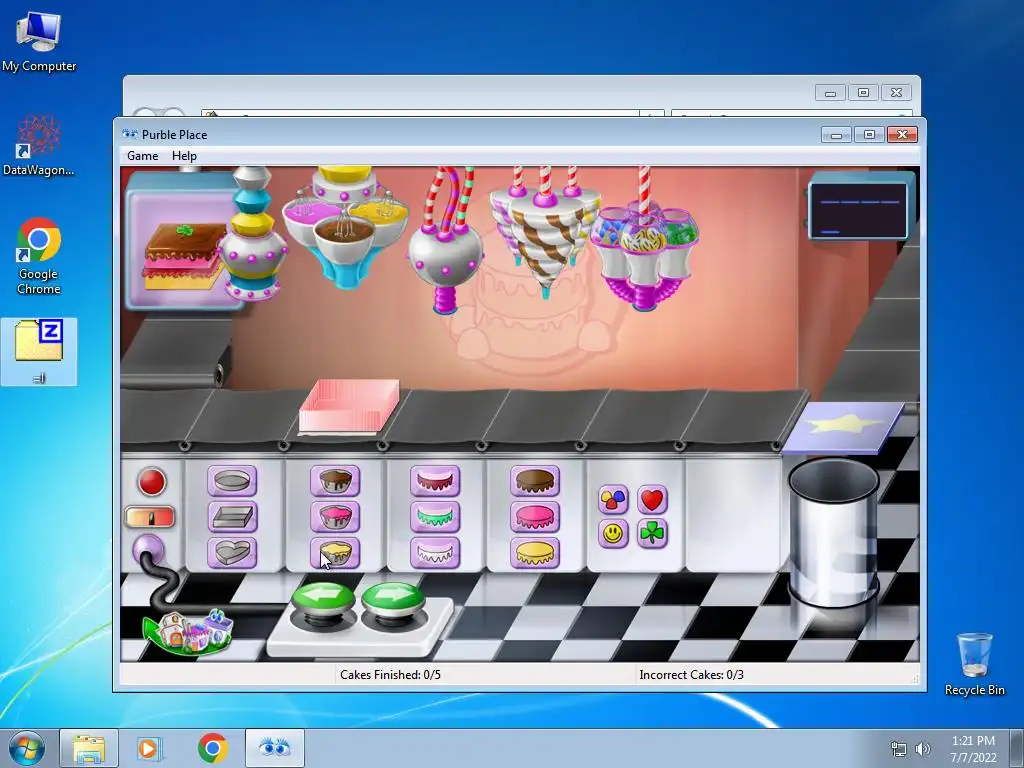Add the green clover decoration
The image size is (1024, 768).
pos(652,534)
